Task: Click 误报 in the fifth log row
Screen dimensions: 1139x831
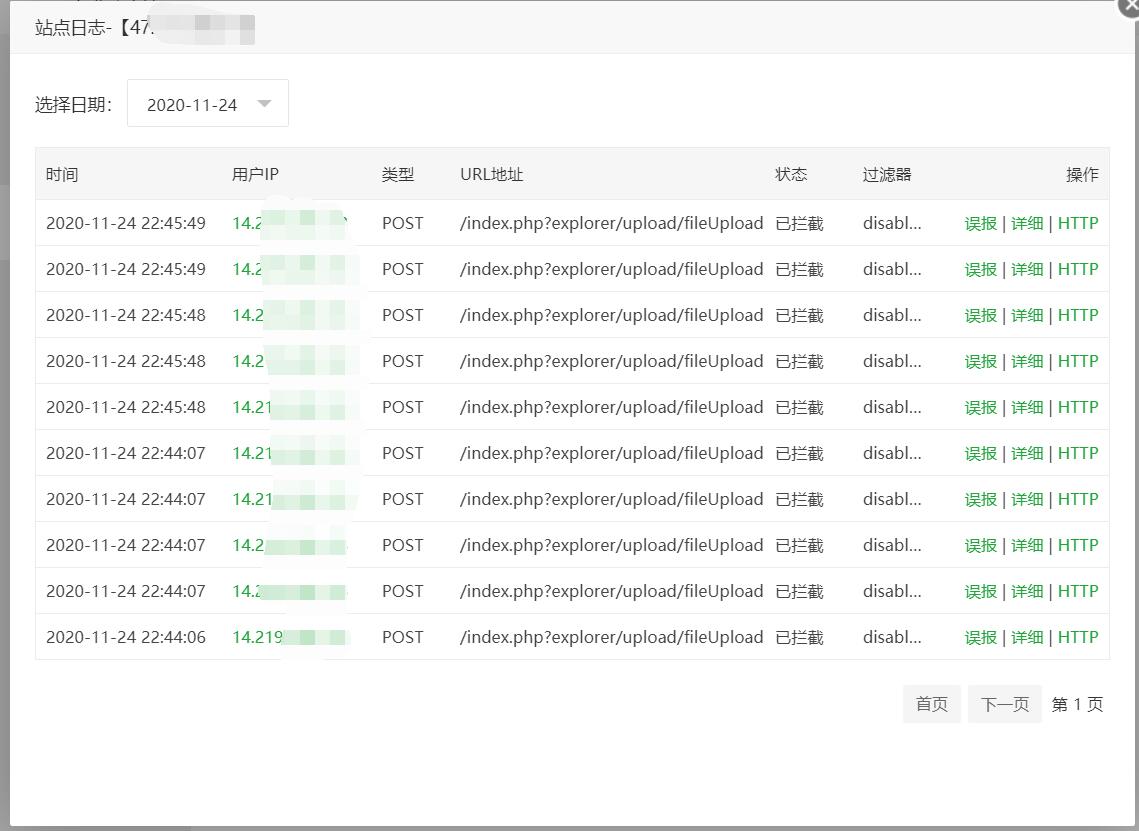Action: pos(980,407)
